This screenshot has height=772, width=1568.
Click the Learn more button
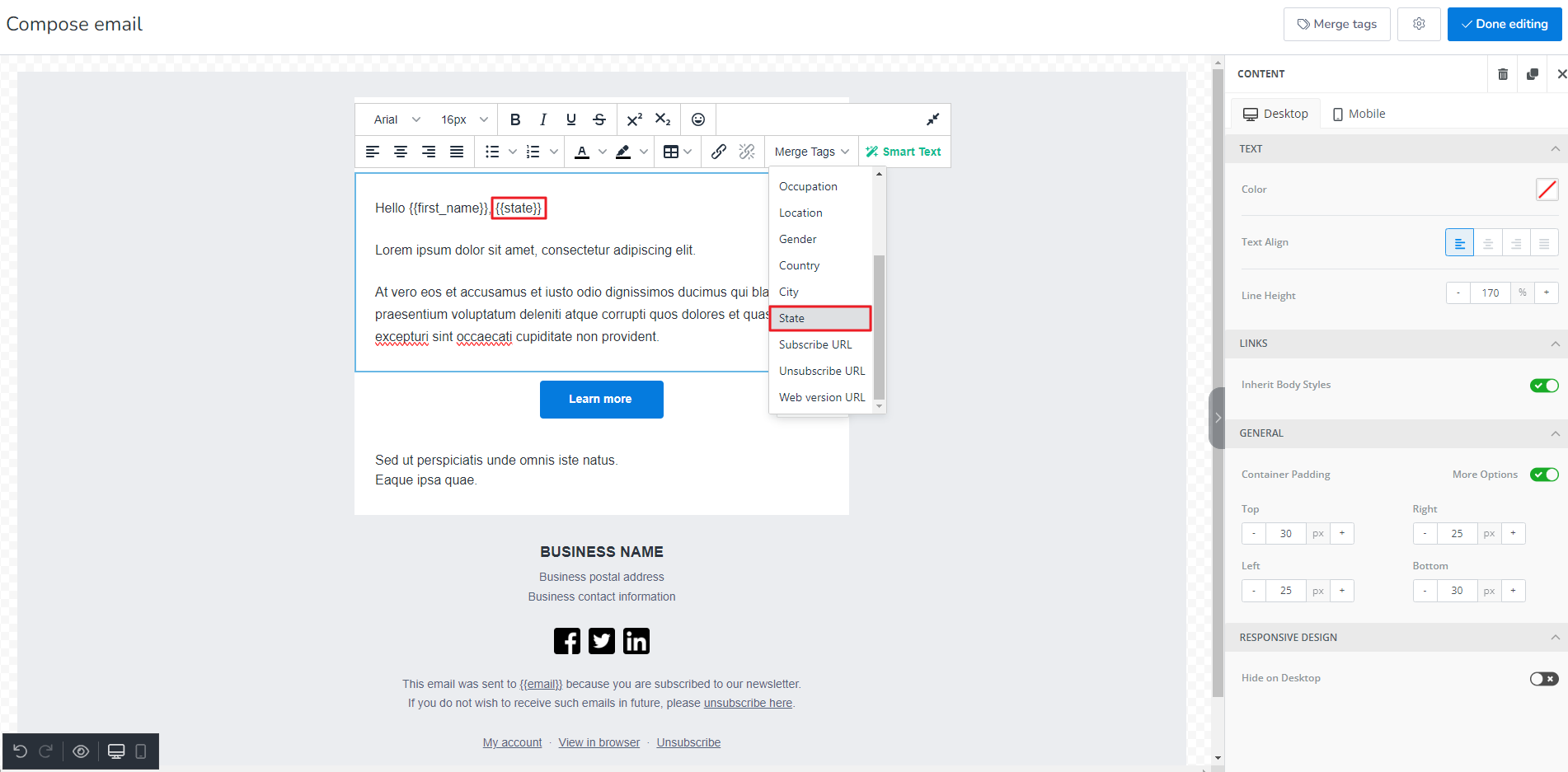[x=601, y=400]
